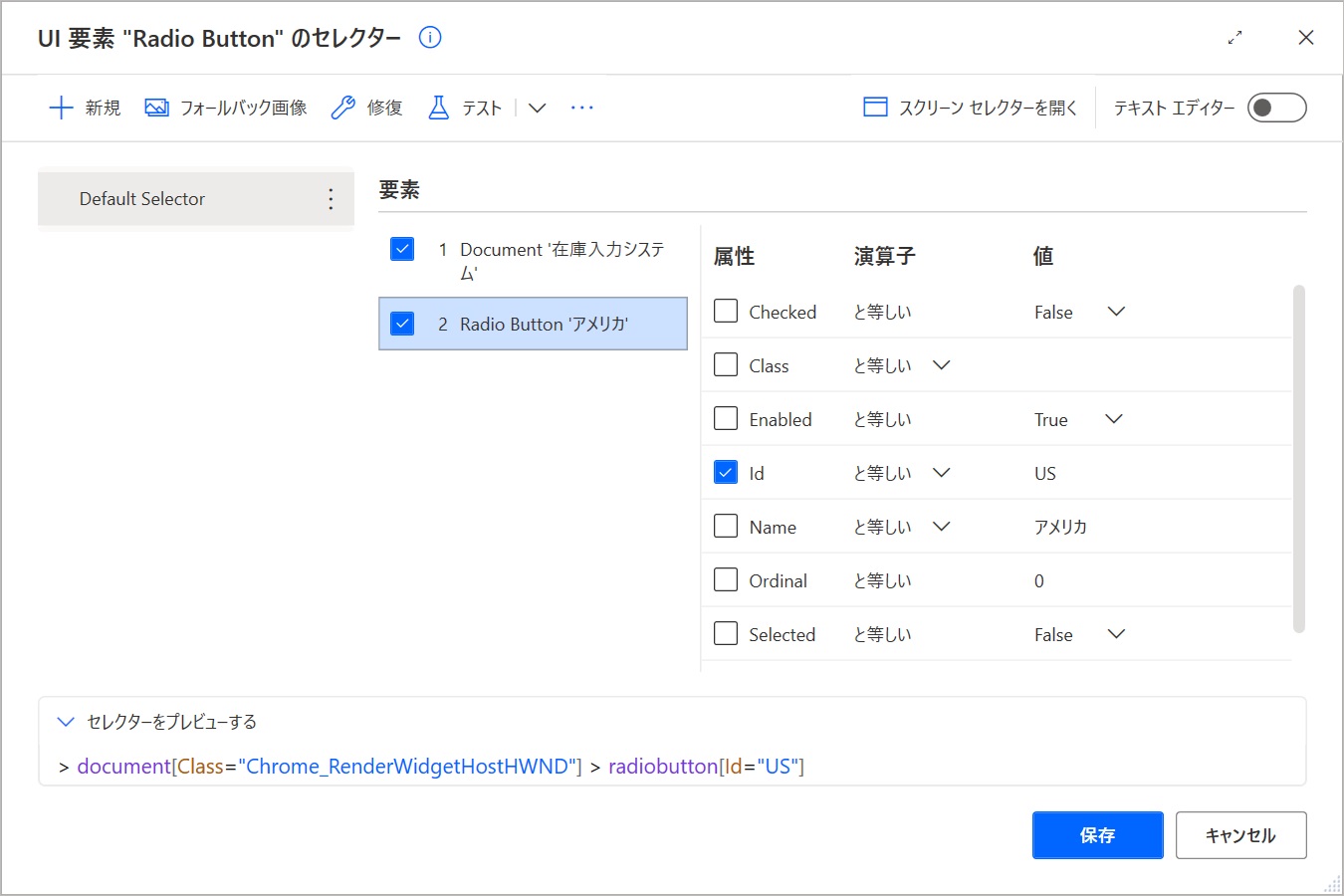Image resolution: width=1344 pixels, height=896 pixels.
Task: Open the テスト dropdown arrow
Action: tap(537, 108)
